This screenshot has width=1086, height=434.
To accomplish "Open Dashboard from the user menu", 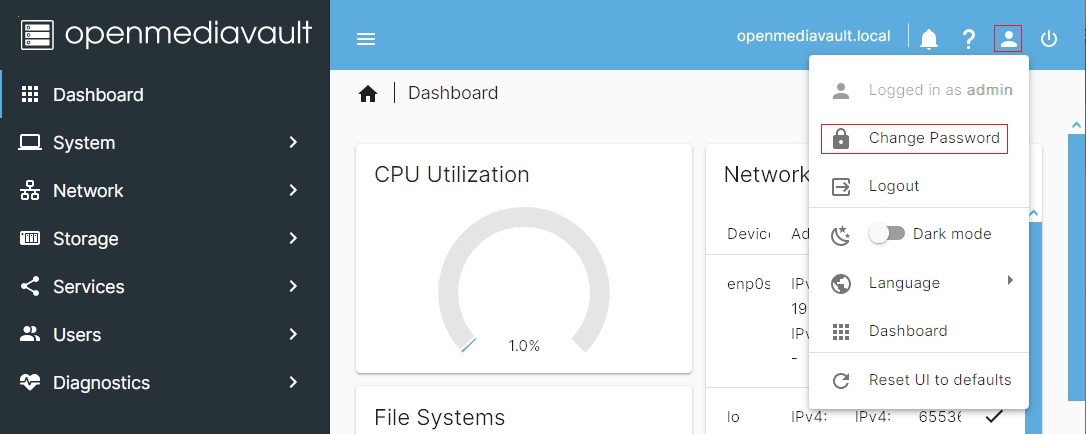I will tap(907, 331).
